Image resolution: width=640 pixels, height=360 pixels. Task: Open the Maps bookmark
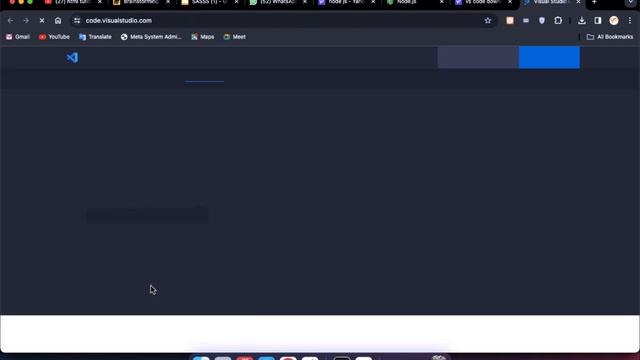pos(202,37)
